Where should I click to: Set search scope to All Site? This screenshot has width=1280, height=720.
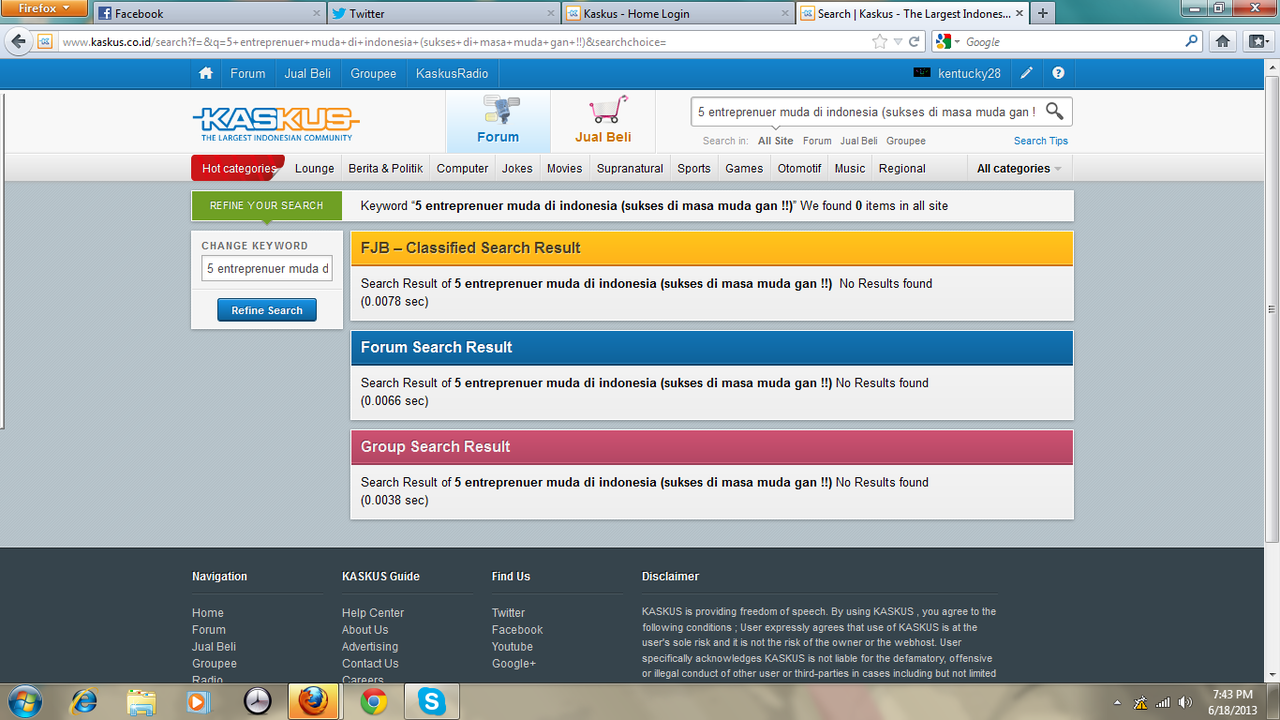pos(775,141)
